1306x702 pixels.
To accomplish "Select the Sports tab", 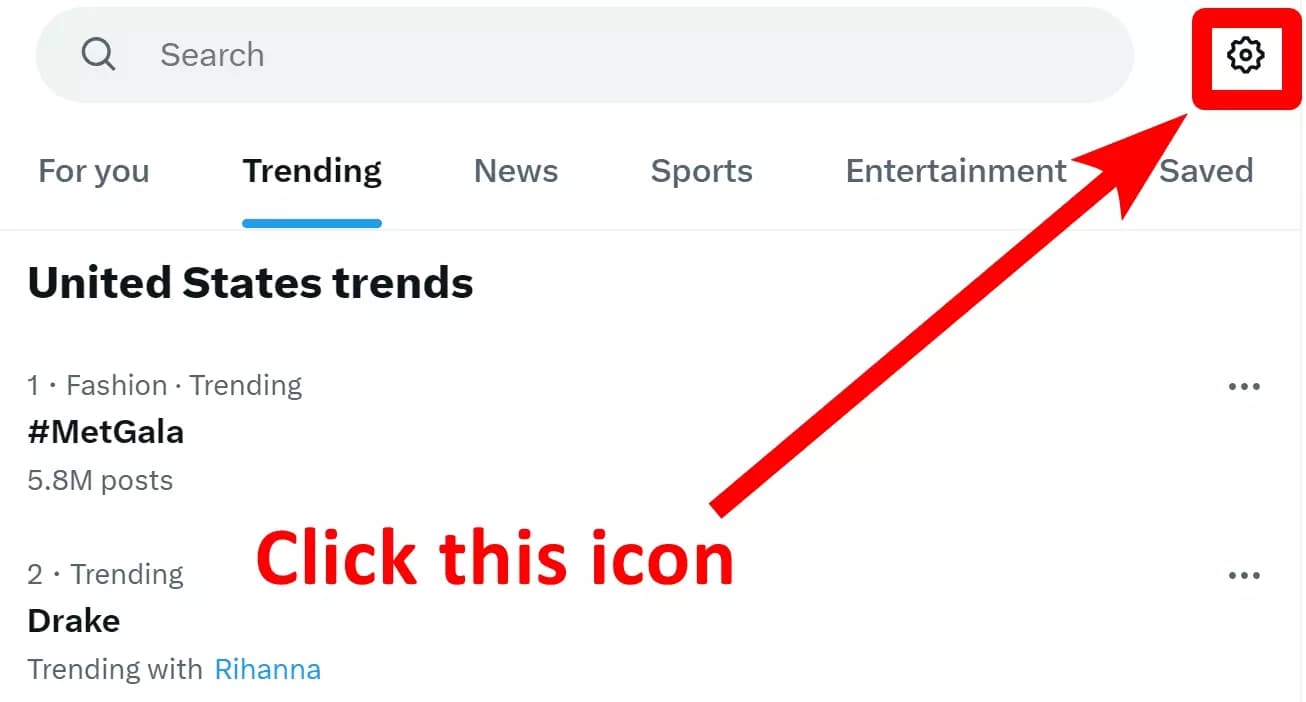I will tap(701, 171).
